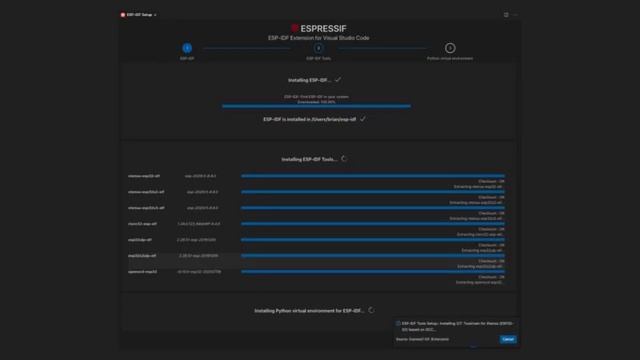The width and height of the screenshot is (640, 360).
Task: Click the riscv32-esp-elf tool name
Action: coord(142,224)
